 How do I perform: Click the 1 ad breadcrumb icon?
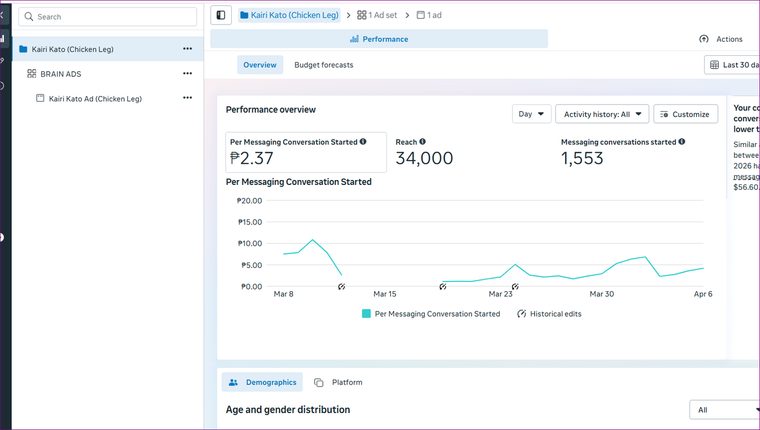coord(421,15)
